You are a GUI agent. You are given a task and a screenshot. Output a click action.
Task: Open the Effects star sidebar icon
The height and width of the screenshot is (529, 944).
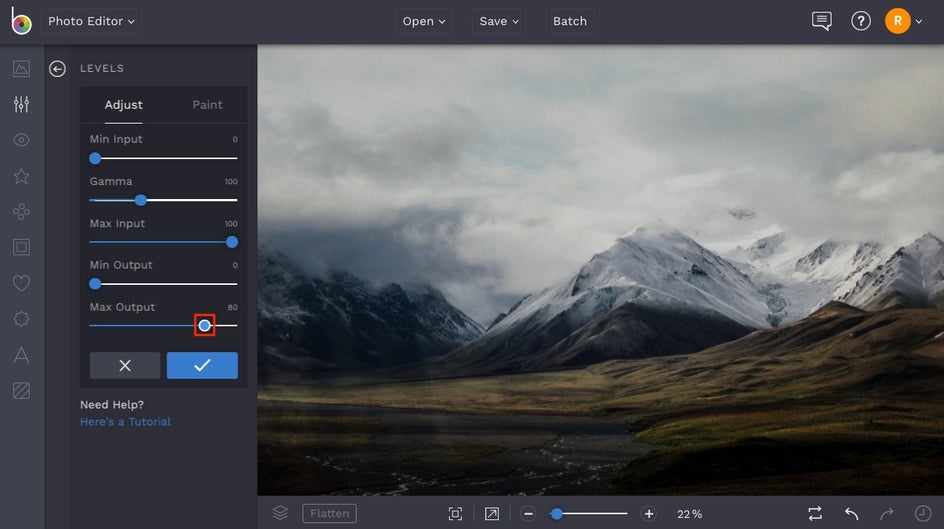pyautogui.click(x=21, y=176)
